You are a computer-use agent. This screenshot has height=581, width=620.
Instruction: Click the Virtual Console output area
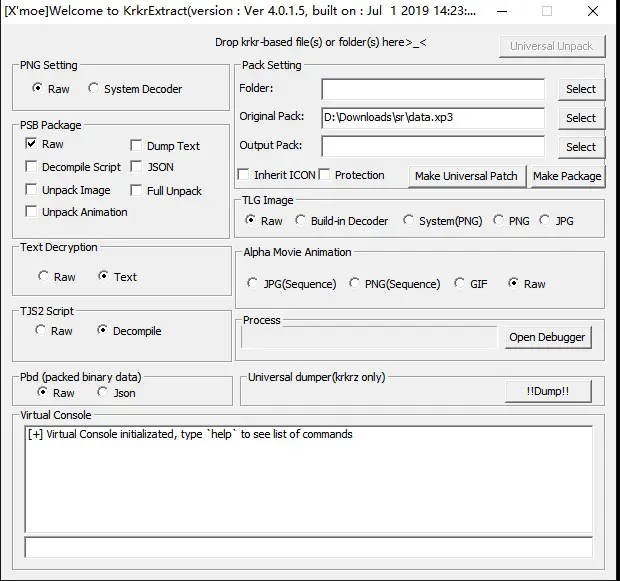click(308, 479)
